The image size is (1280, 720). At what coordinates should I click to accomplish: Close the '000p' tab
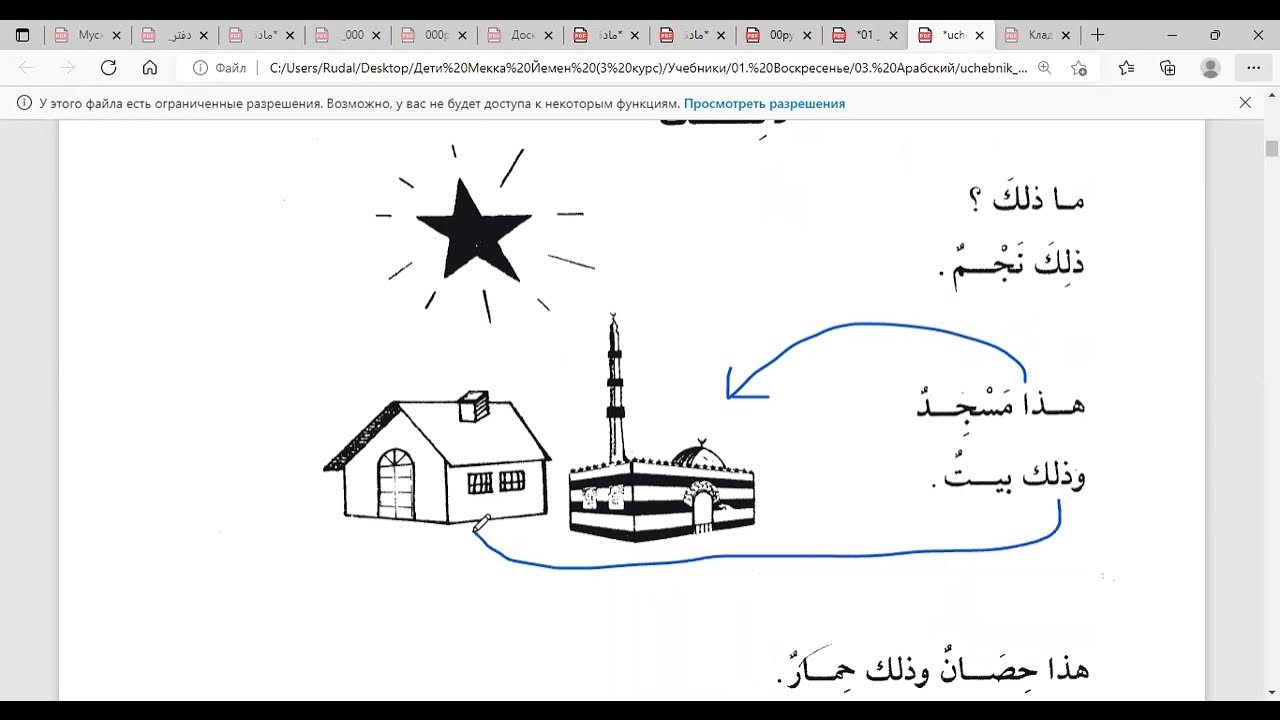point(463,35)
